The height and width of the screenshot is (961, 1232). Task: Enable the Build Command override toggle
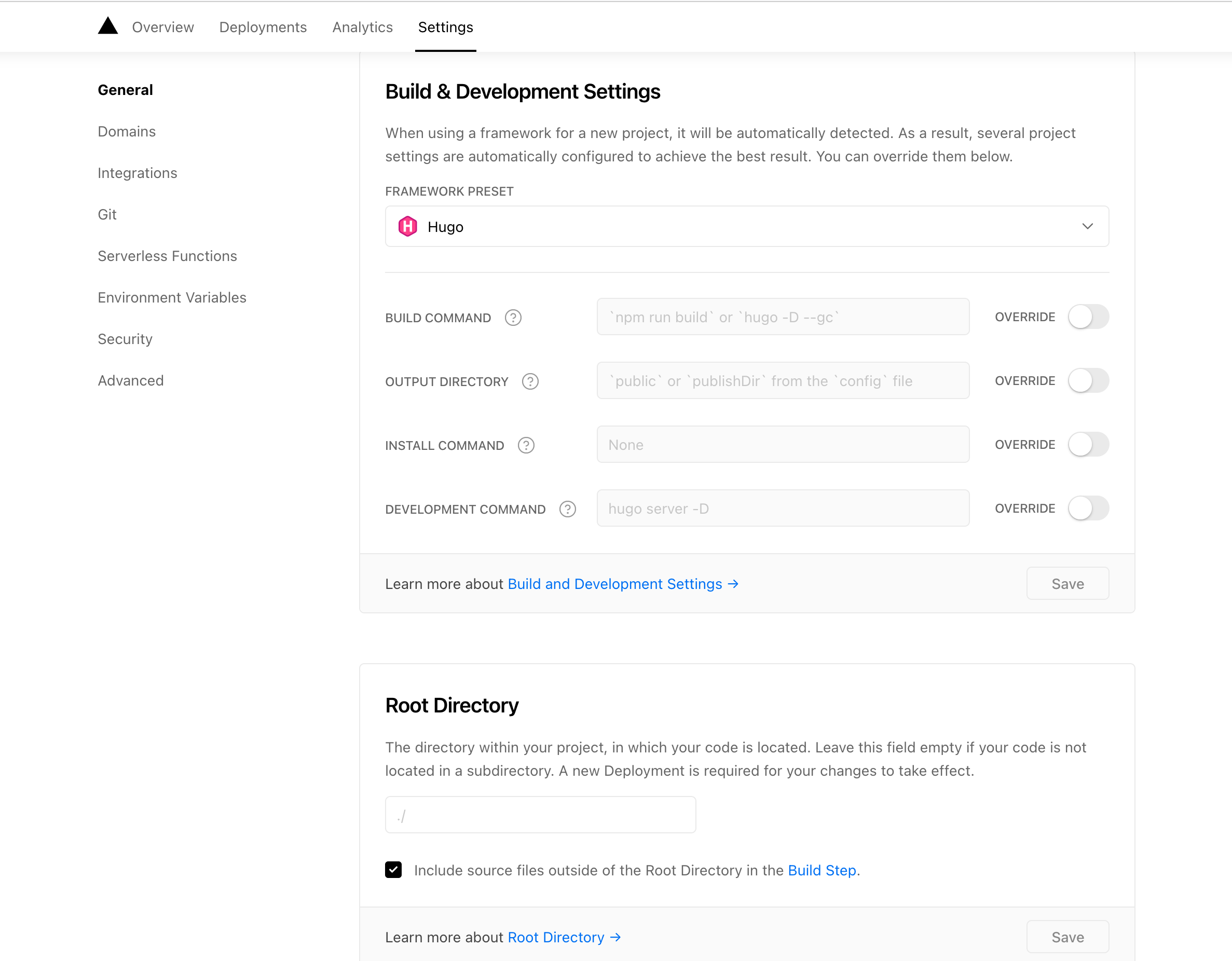[x=1088, y=317]
